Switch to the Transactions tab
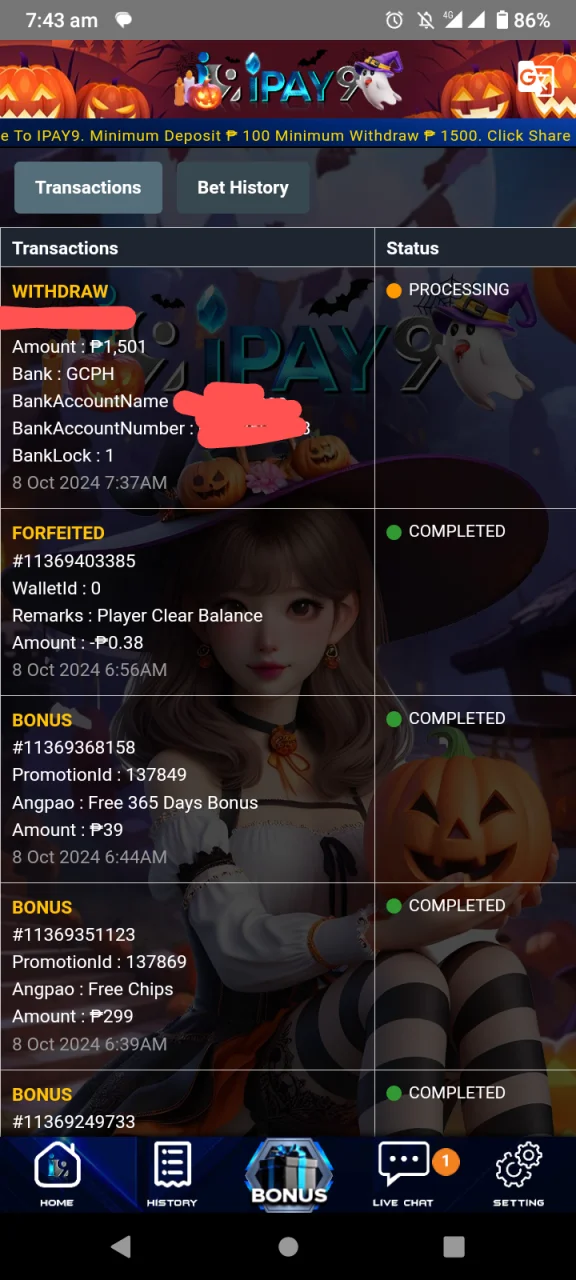Viewport: 576px width, 1280px height. (x=88, y=188)
